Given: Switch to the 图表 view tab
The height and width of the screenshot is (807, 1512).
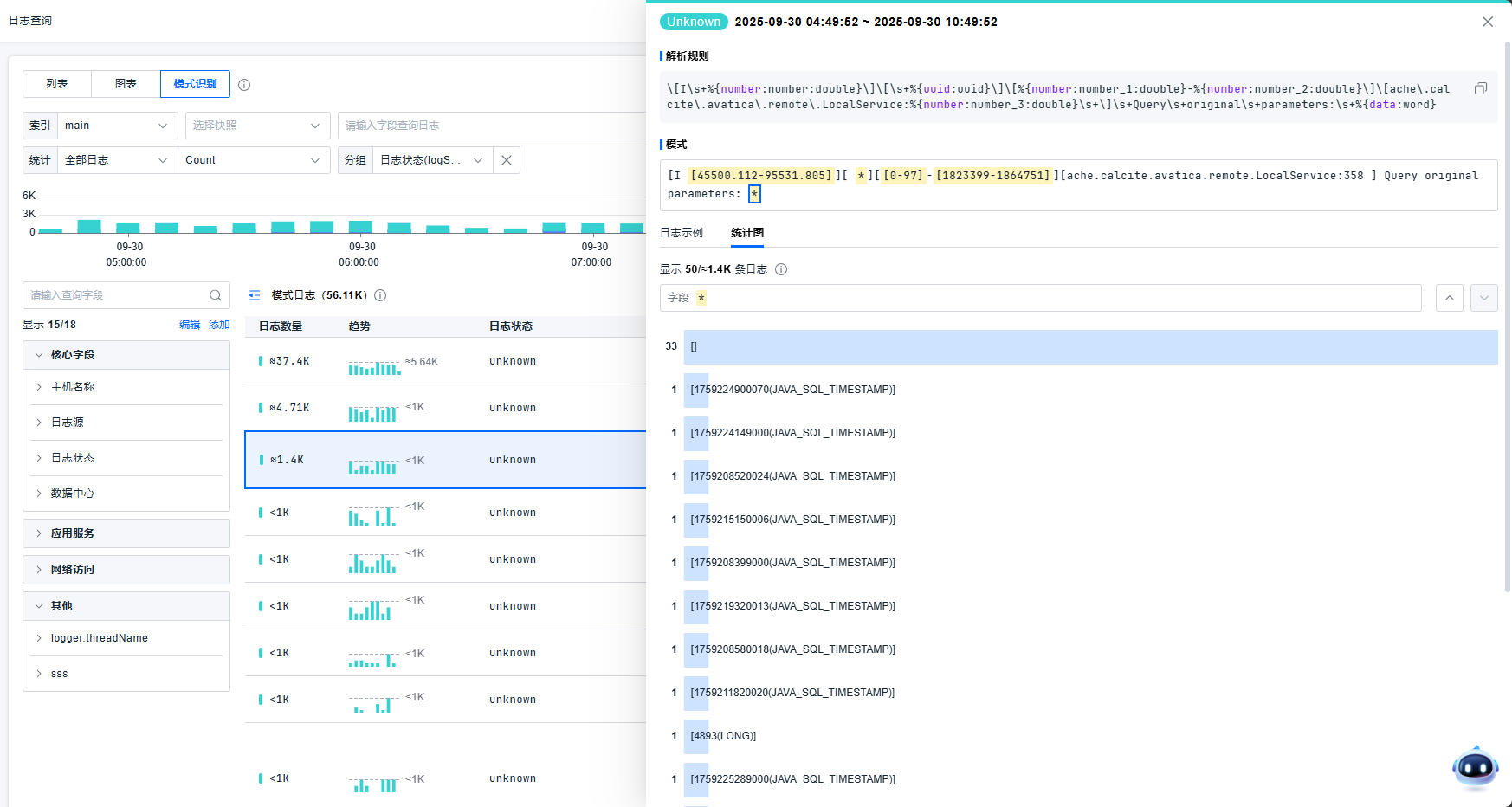Looking at the screenshot, I should [x=126, y=84].
